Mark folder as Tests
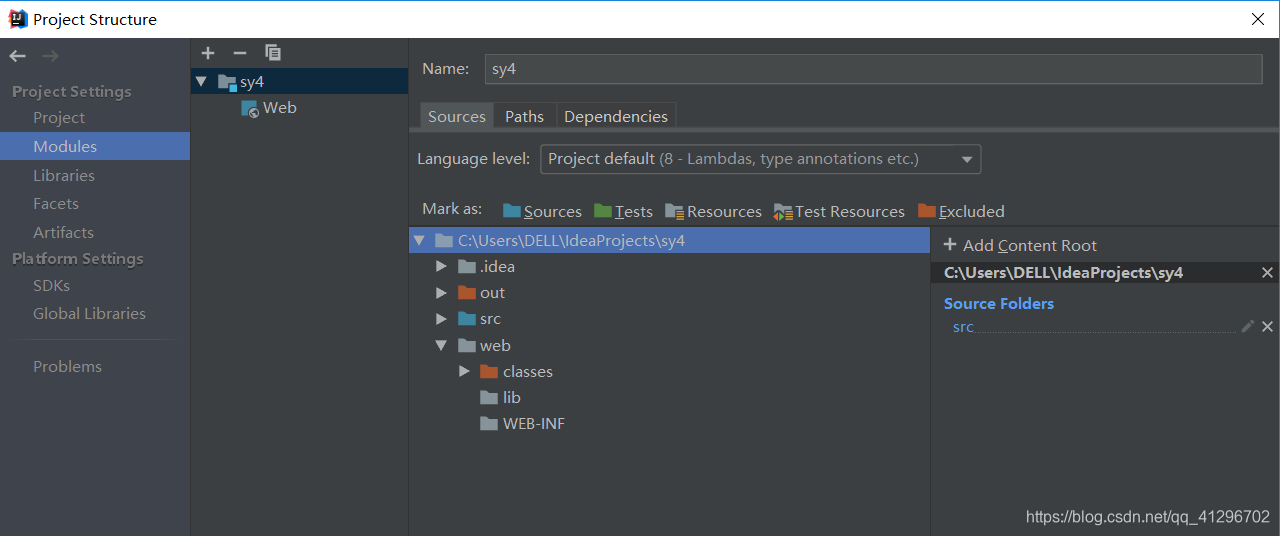This screenshot has height=536, width=1280. pos(623,211)
